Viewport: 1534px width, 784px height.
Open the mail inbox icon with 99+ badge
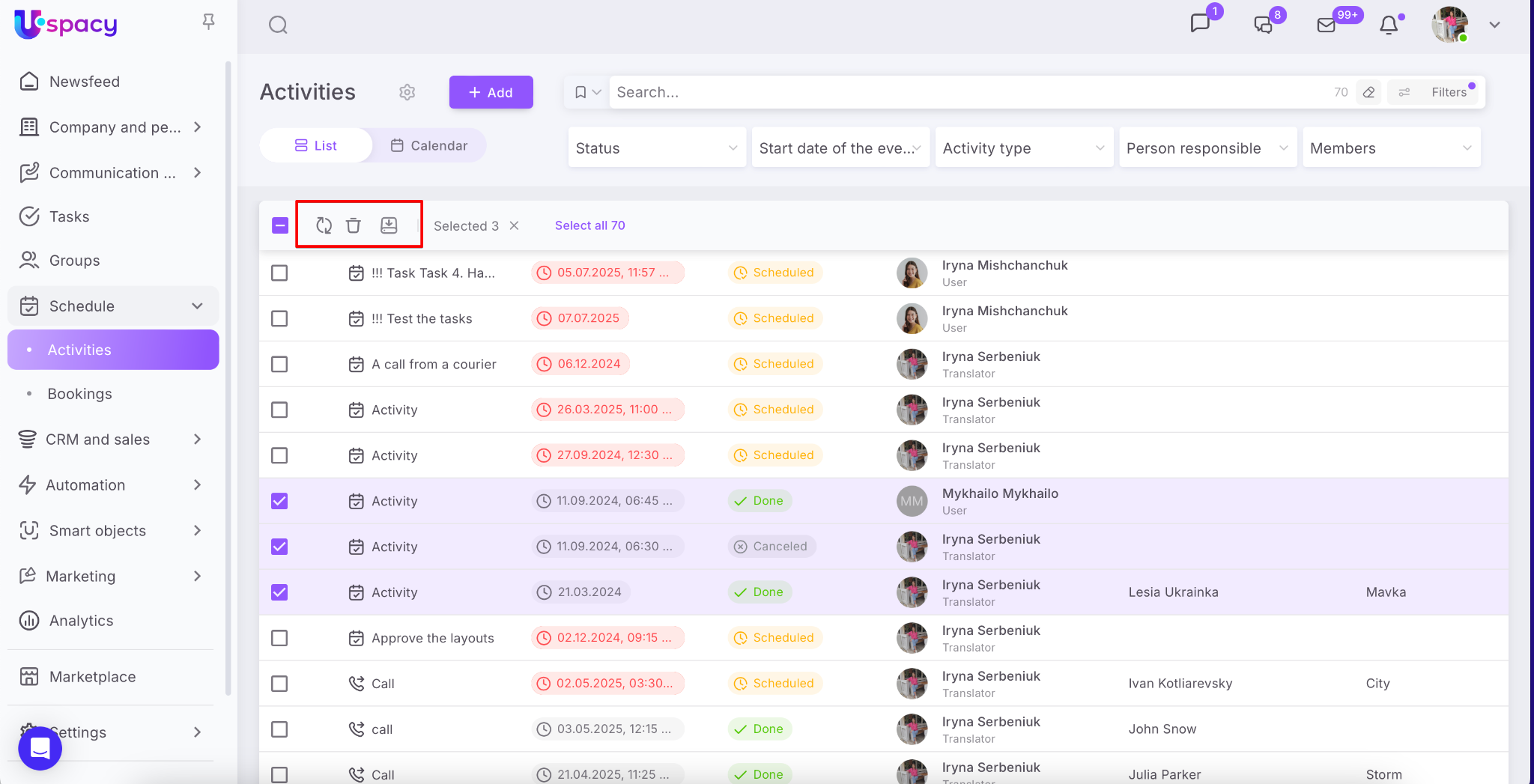[1327, 25]
